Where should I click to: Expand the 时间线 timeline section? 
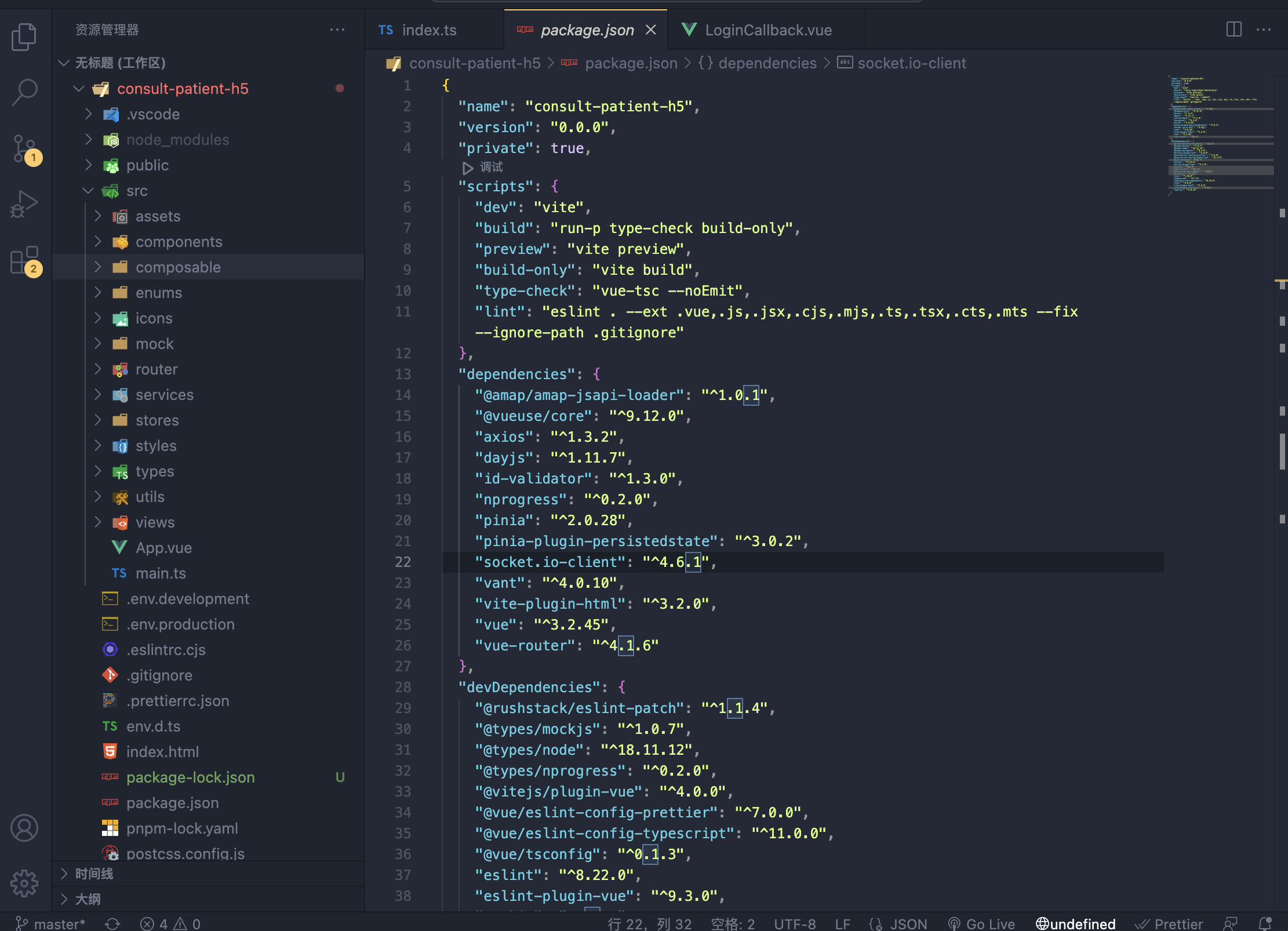click(209, 874)
